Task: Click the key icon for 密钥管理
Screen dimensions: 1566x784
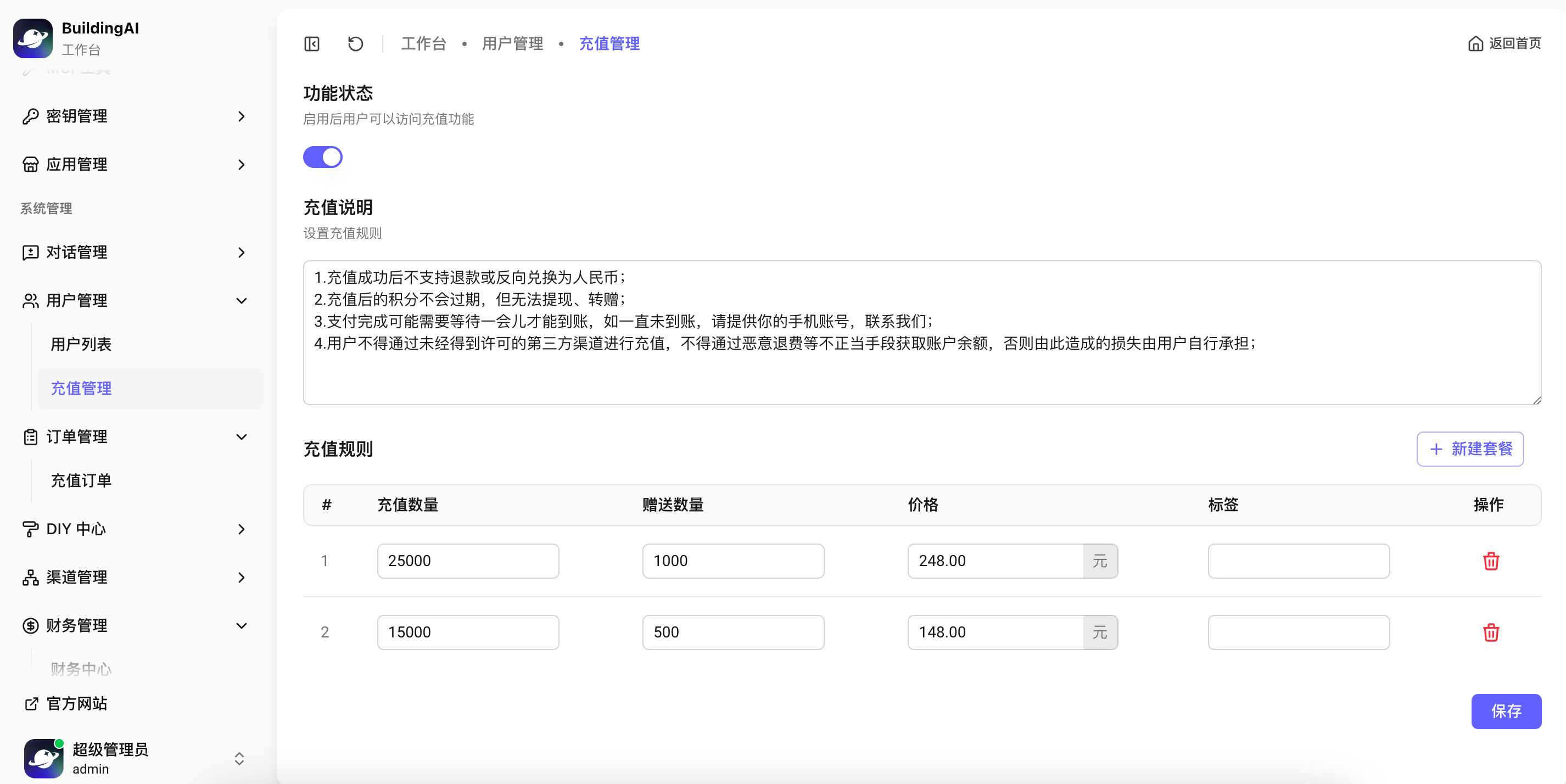Action: point(30,116)
